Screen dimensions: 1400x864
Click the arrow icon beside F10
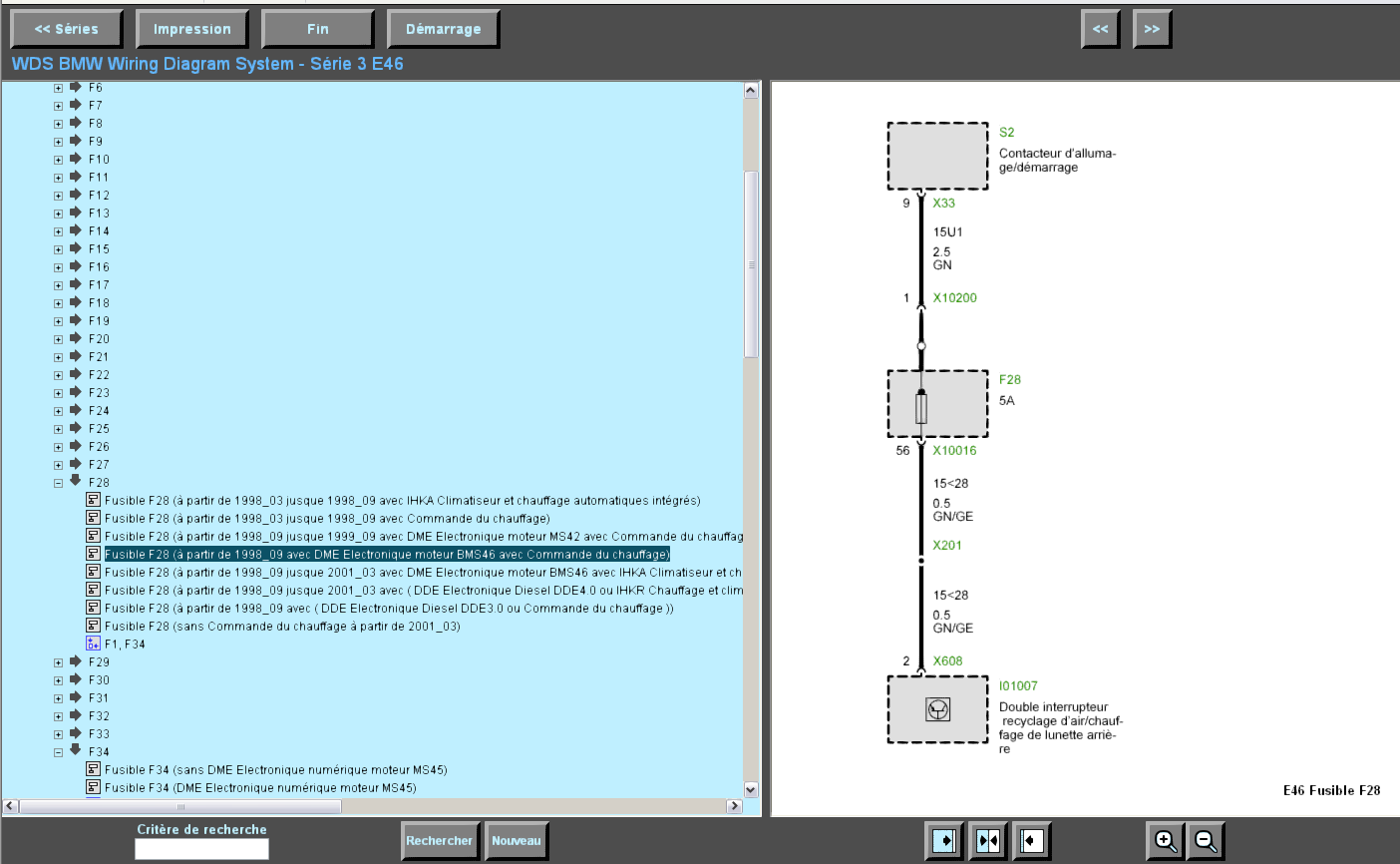coord(75,159)
